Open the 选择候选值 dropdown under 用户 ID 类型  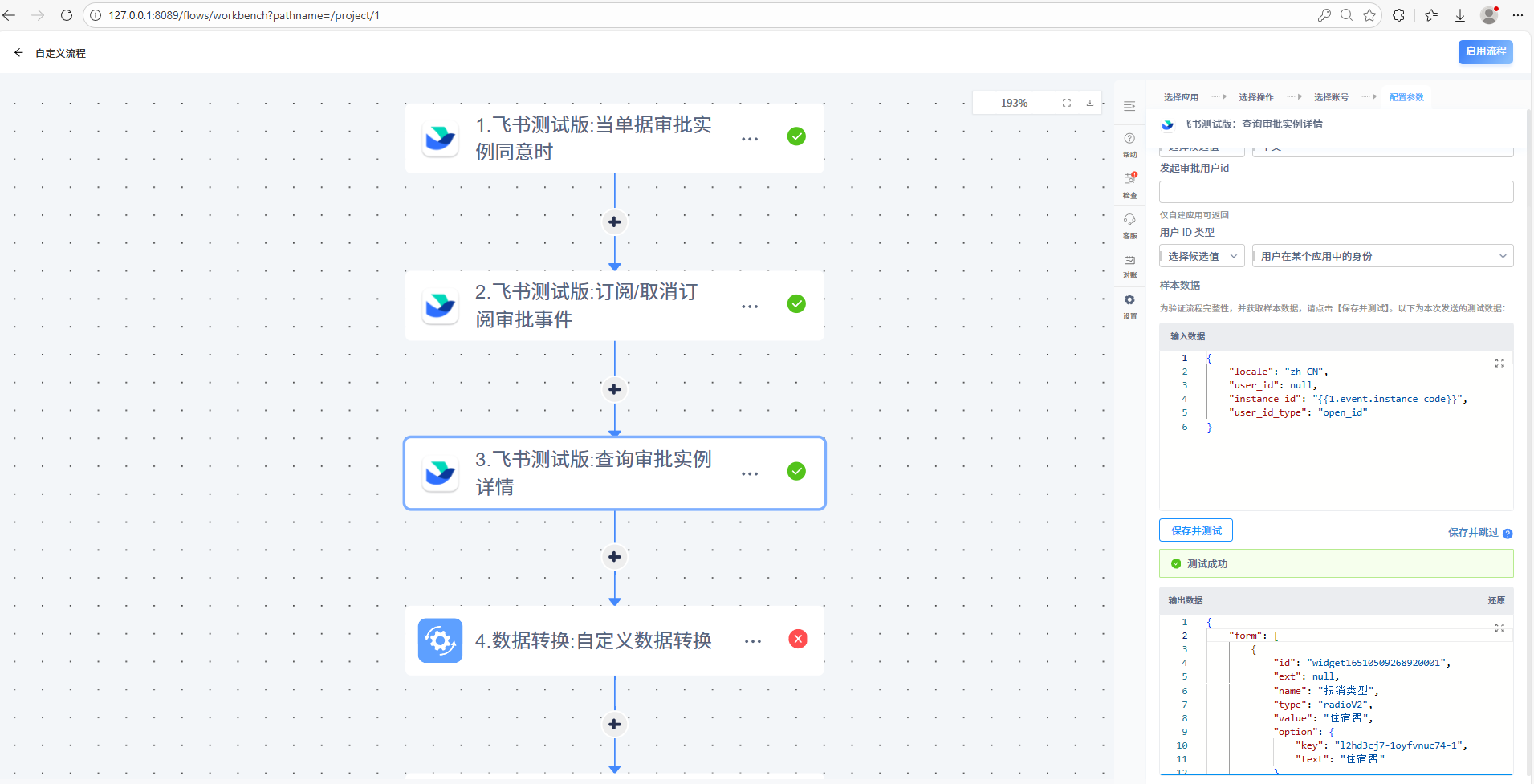point(1202,256)
